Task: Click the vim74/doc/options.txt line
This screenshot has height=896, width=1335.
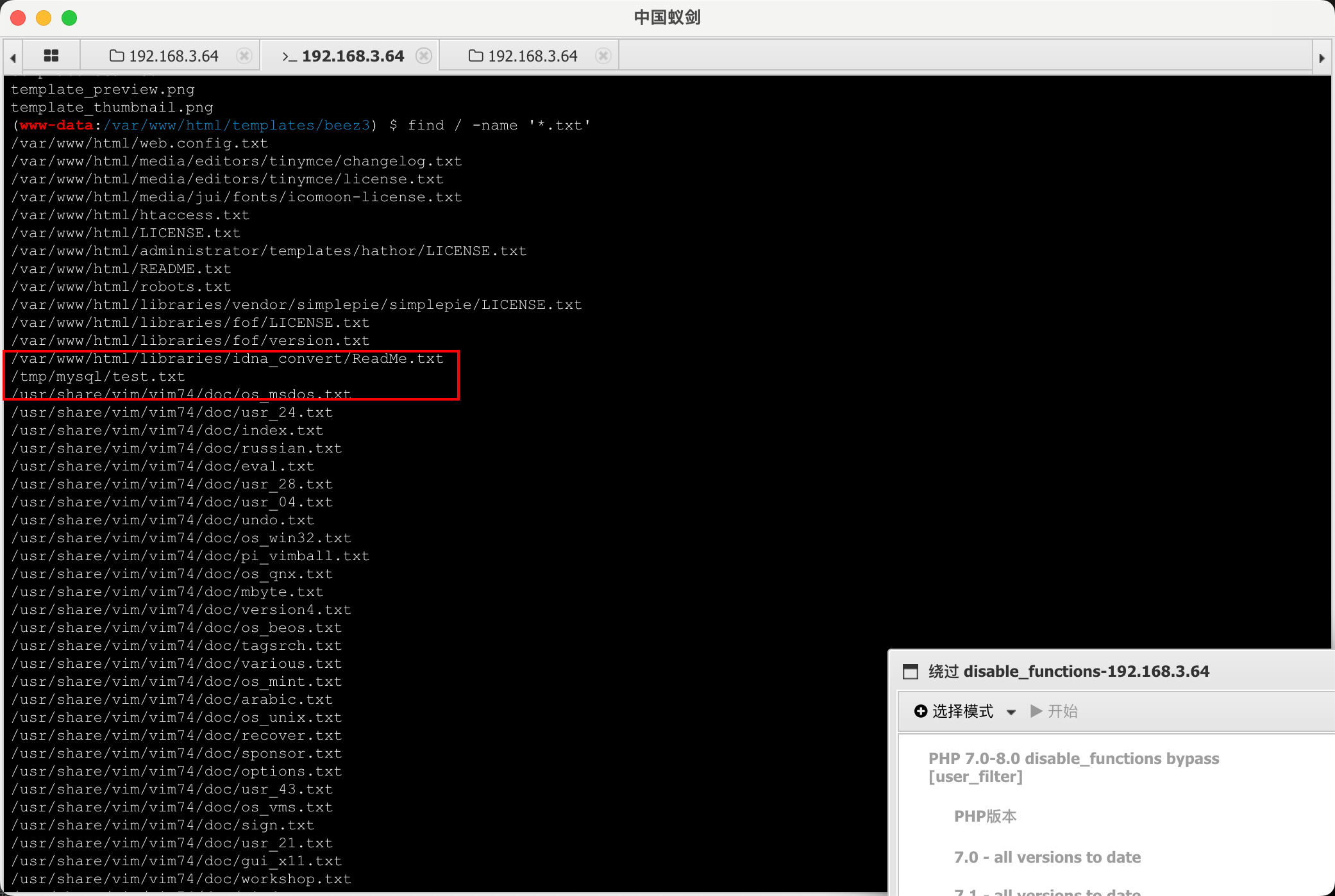Action: (x=176, y=771)
